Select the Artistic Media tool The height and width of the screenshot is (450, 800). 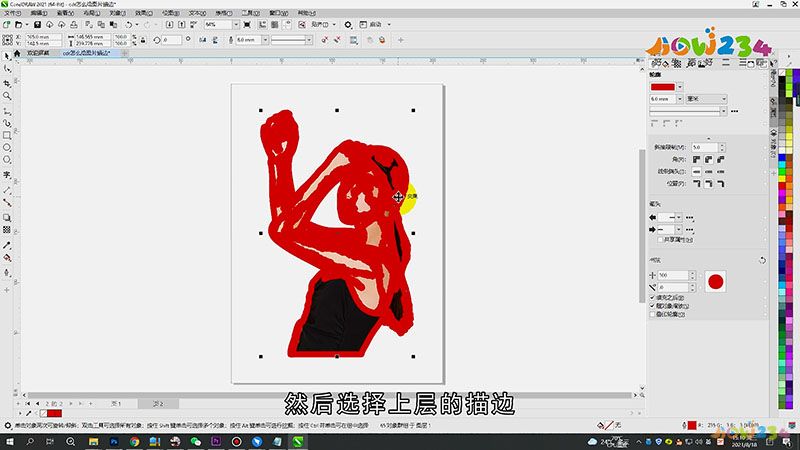click(x=7, y=123)
